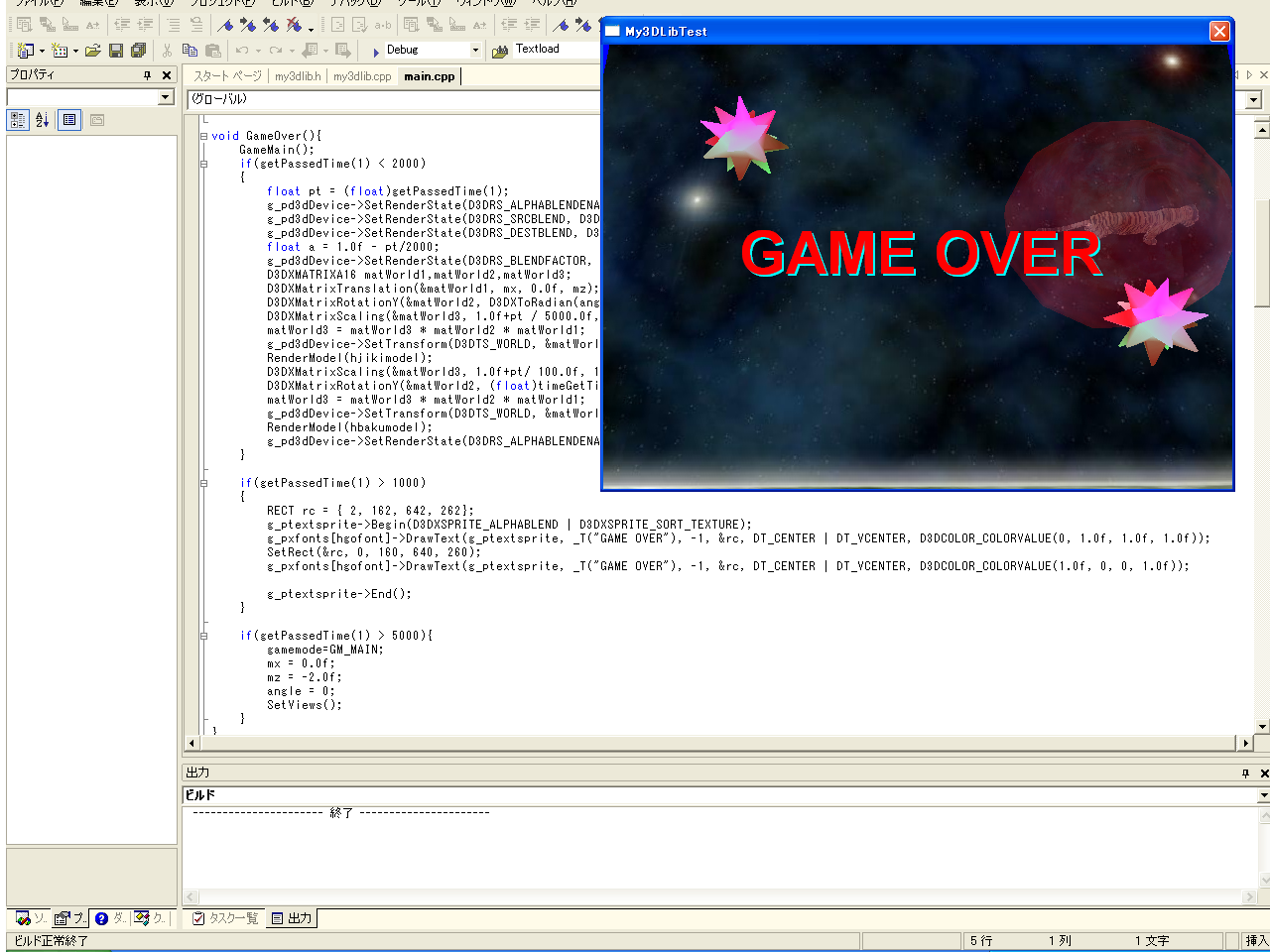Open the Undo history dropdown arrow

[258, 51]
